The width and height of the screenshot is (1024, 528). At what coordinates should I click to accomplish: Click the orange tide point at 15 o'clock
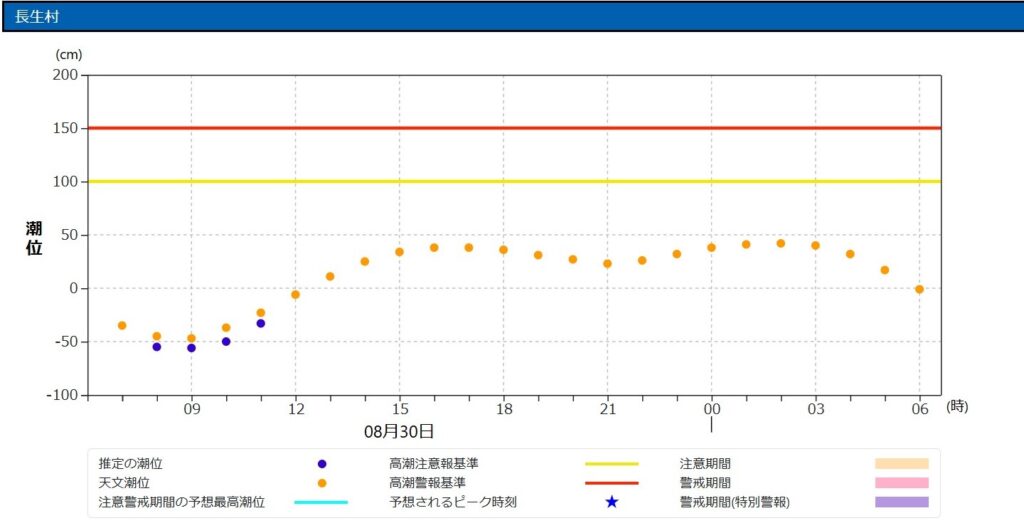(x=400, y=252)
